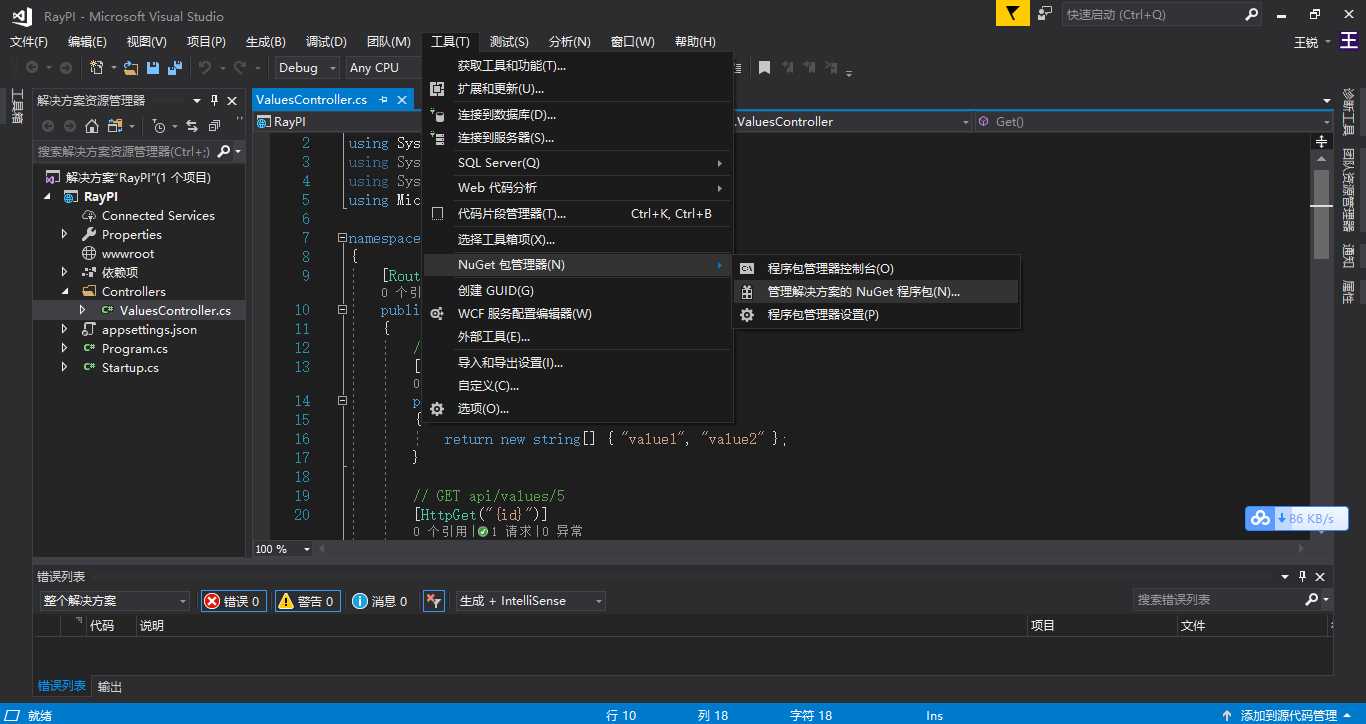Open the Build + IntelliSense dropdown
The width and height of the screenshot is (1366, 724).
coord(530,601)
